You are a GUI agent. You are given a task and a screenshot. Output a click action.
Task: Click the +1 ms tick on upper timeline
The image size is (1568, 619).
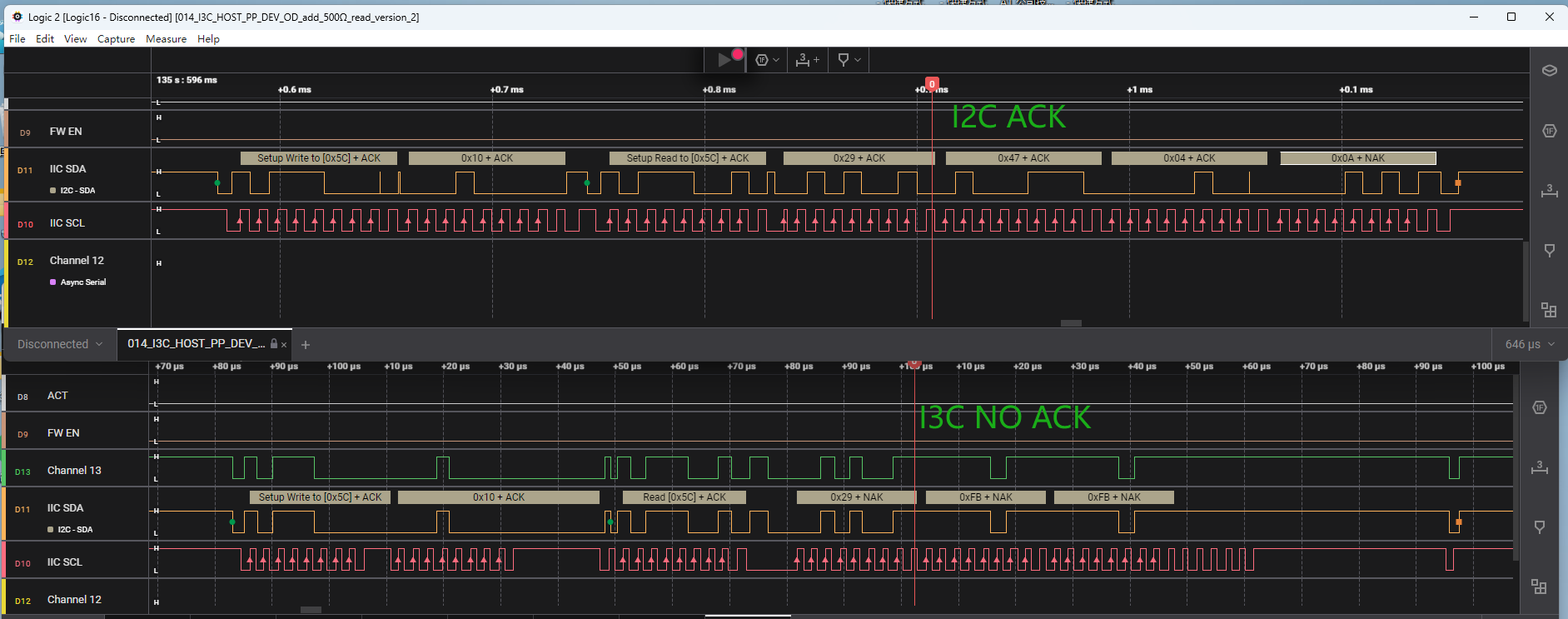coord(1139,89)
